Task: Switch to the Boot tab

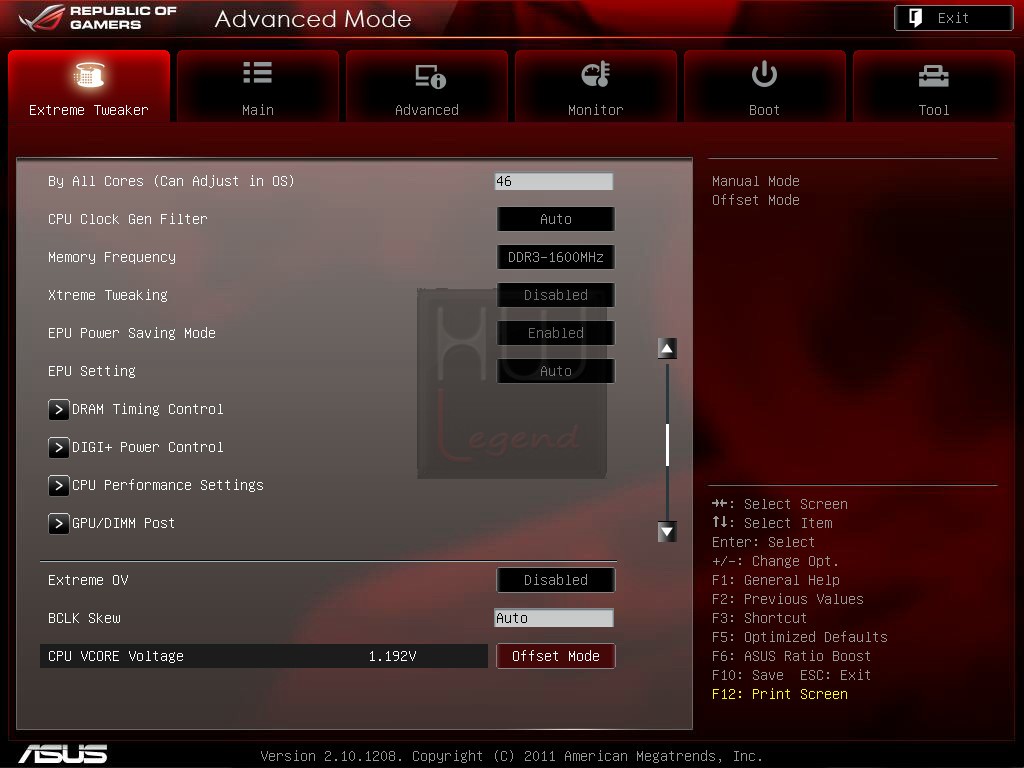Action: (764, 86)
